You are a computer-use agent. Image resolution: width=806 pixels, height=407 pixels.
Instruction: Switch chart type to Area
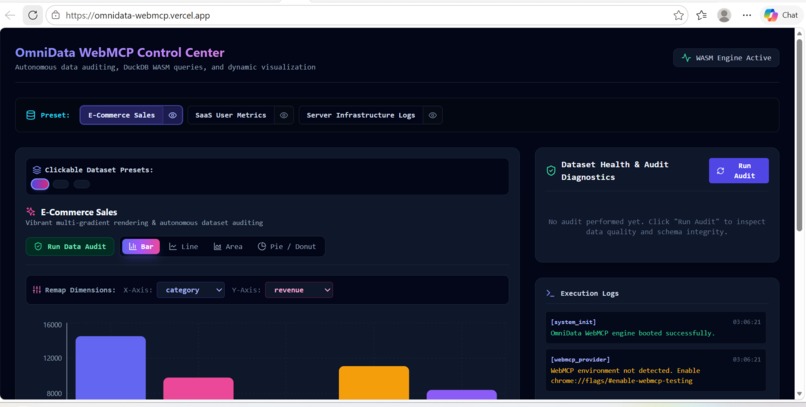point(228,247)
